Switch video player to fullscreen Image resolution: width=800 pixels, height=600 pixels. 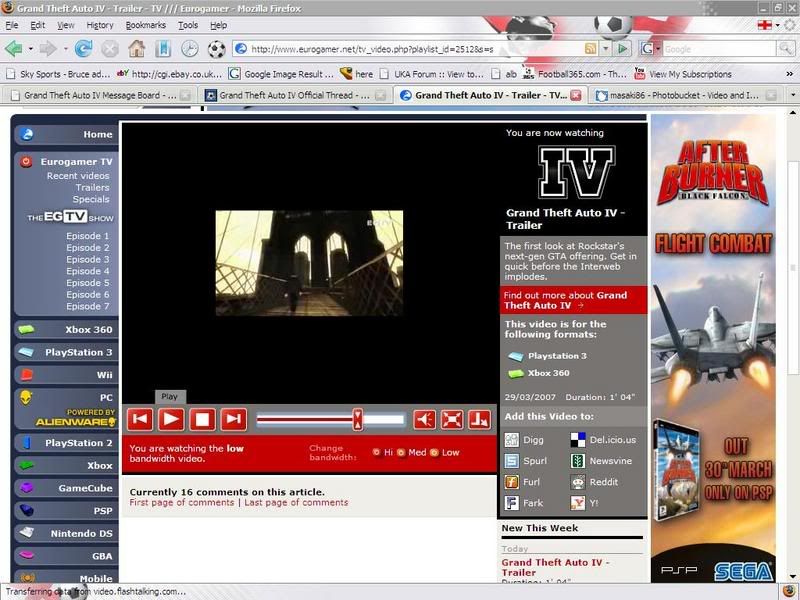click(x=452, y=419)
